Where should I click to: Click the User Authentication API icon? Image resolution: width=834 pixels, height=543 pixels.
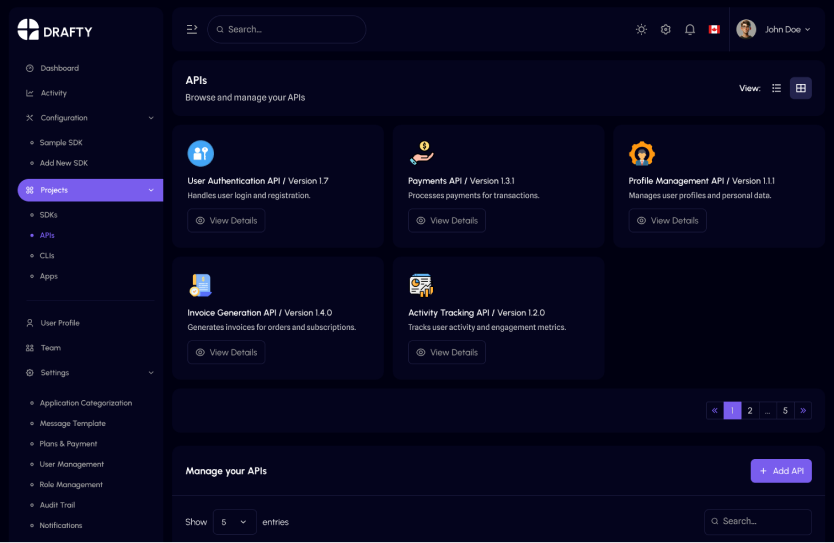(201, 153)
